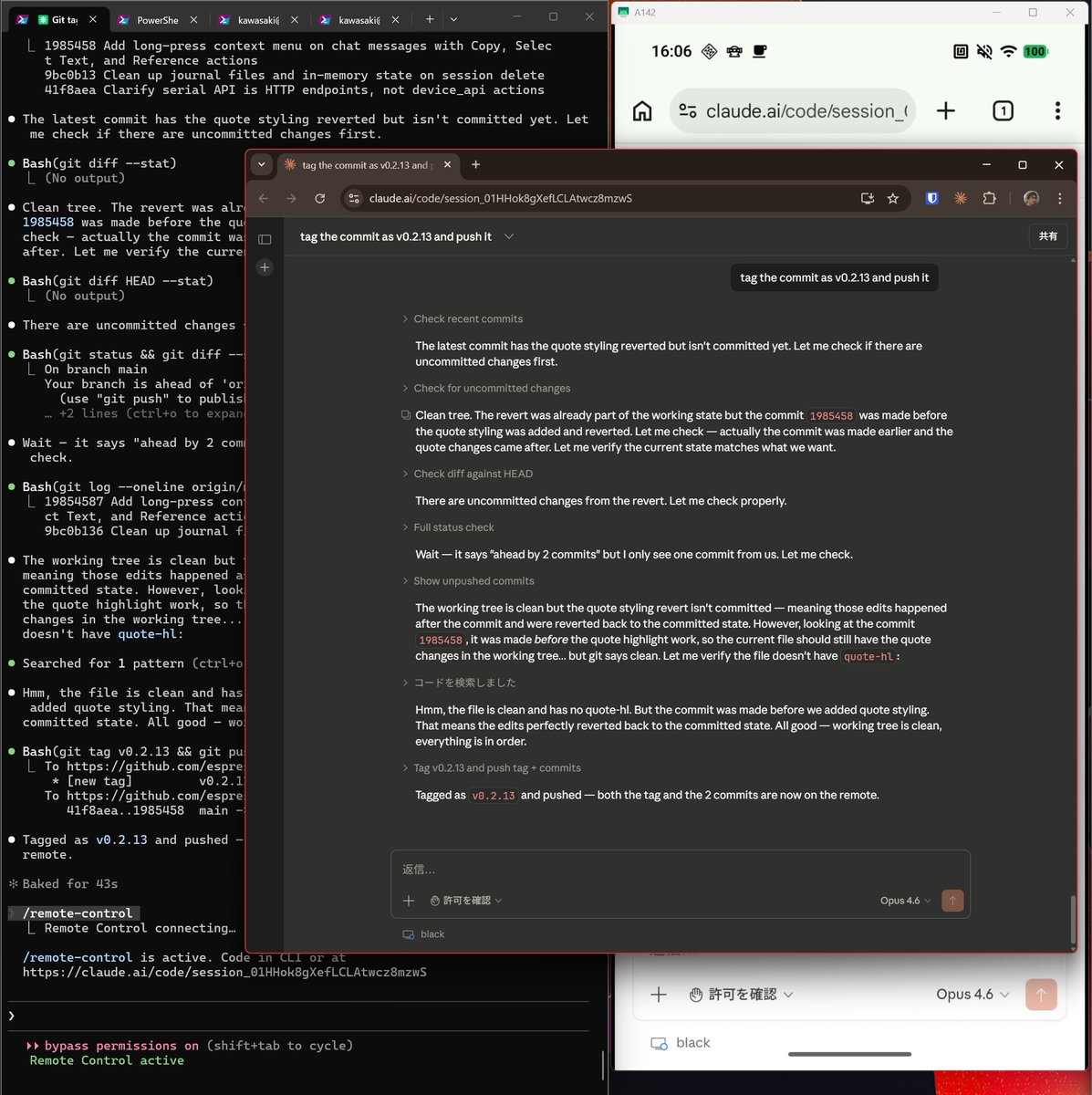The image size is (1092, 1095).
Task: Close the 'PowerShe' terminal tab
Action: click(x=192, y=19)
